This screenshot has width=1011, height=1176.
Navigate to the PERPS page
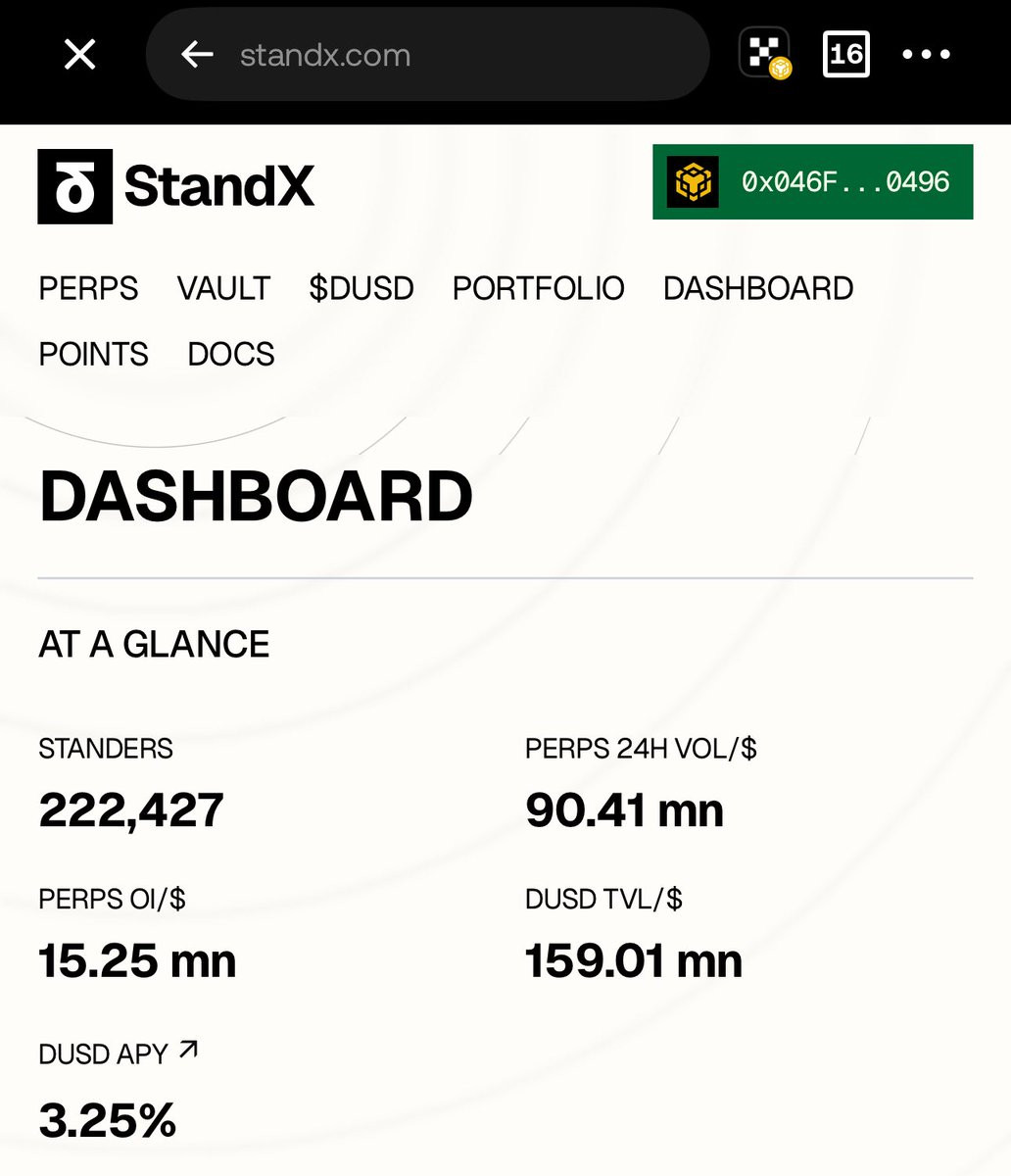(88, 289)
